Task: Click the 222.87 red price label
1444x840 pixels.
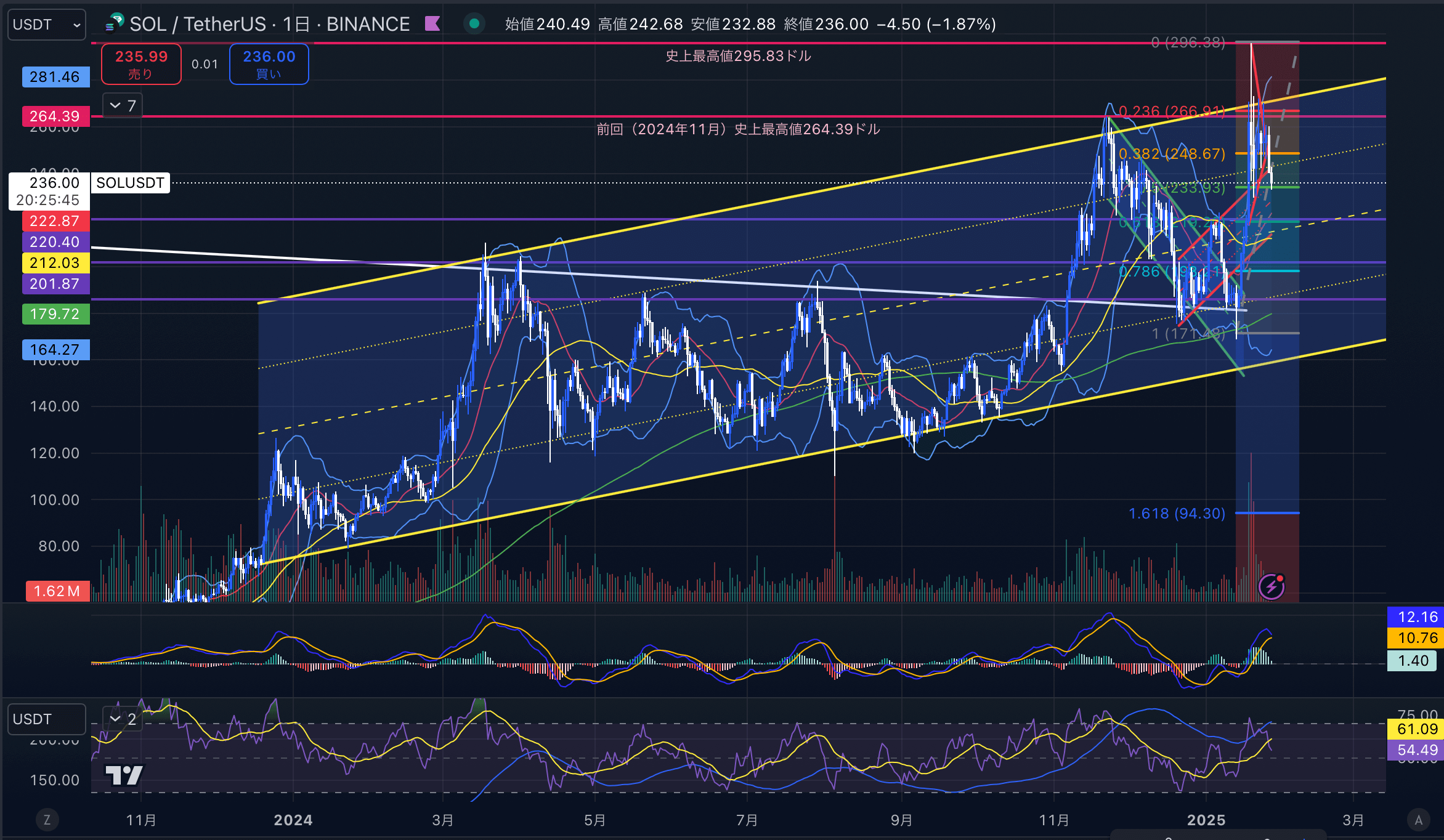Action: tap(55, 221)
